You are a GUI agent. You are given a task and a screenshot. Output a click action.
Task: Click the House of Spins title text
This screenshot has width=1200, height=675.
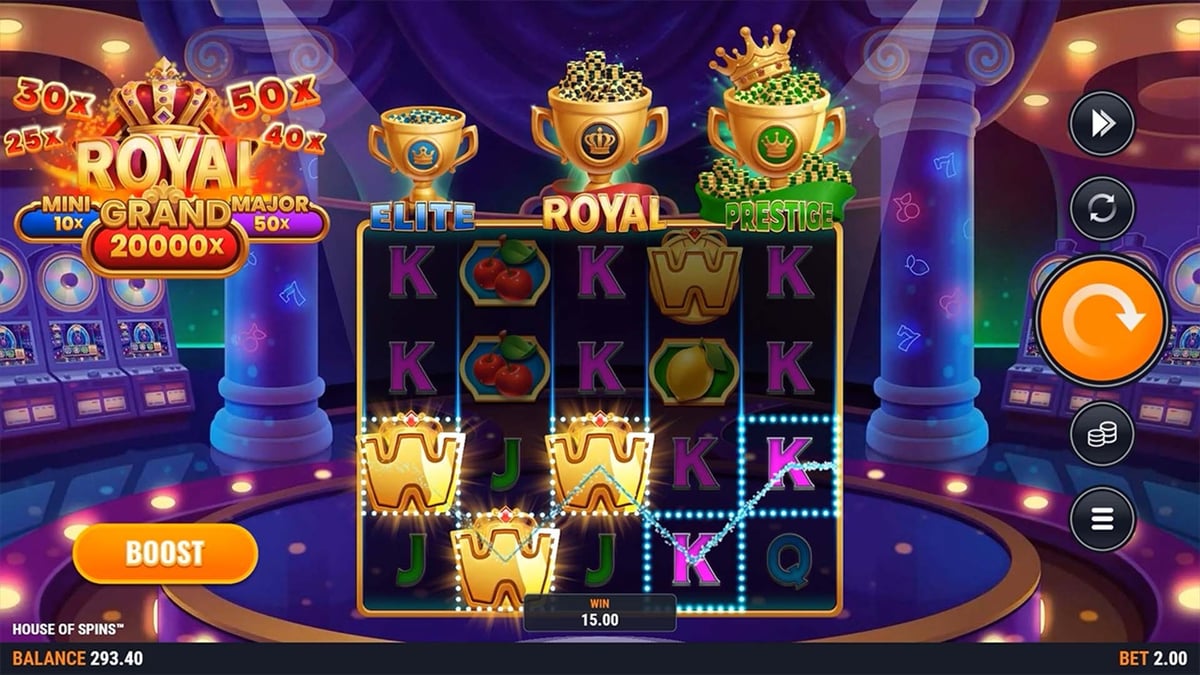point(68,630)
